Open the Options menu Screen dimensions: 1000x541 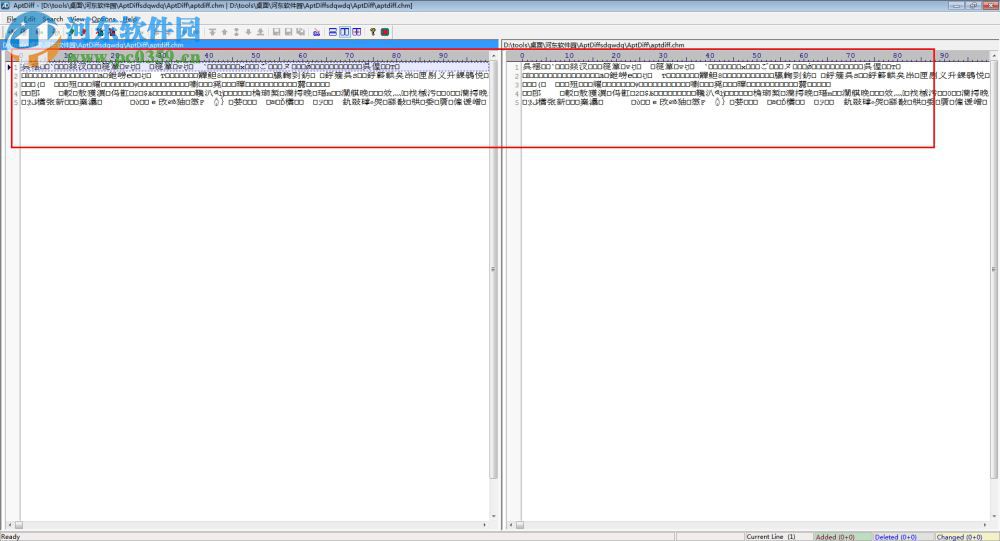point(104,19)
